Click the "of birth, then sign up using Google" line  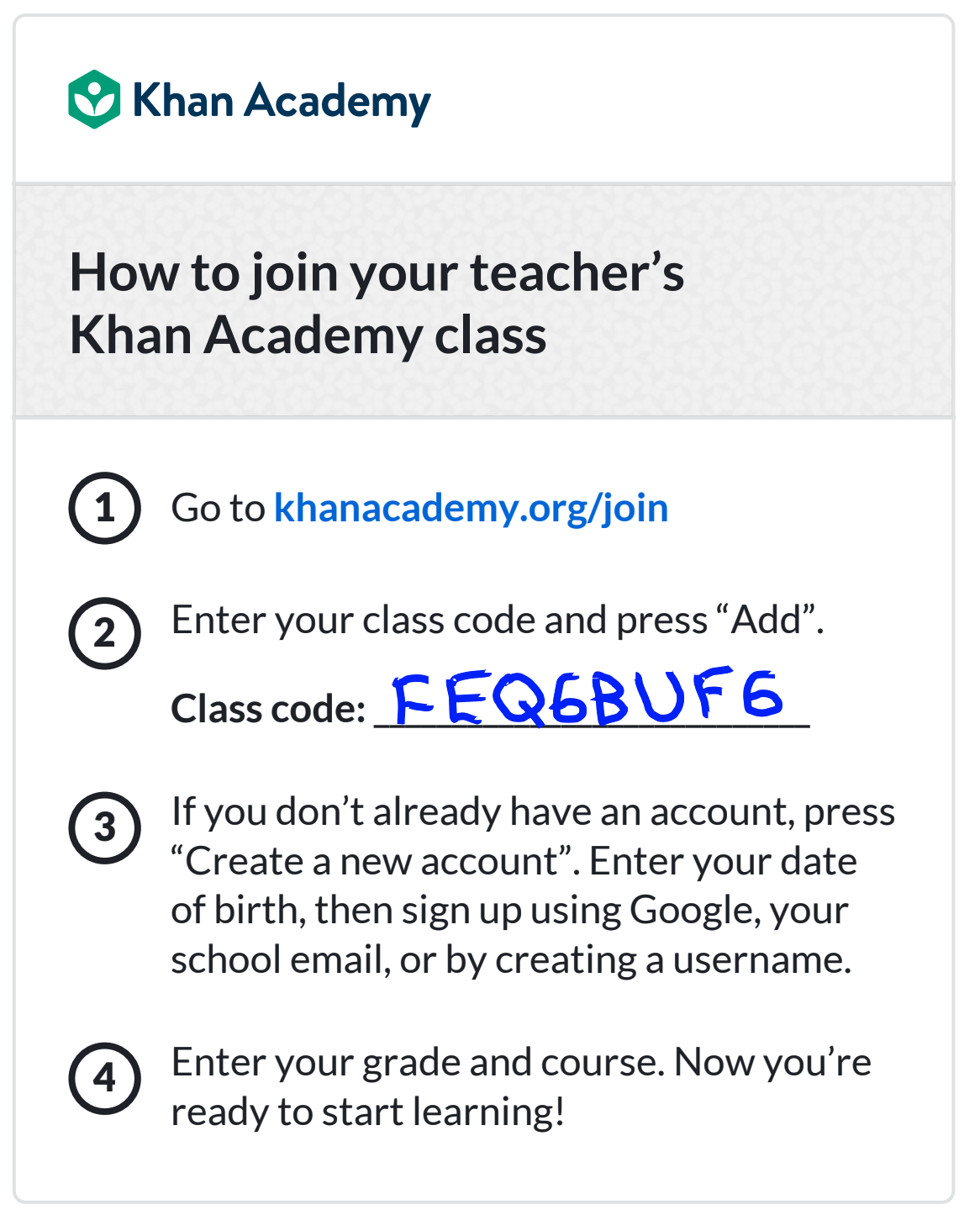(510, 911)
